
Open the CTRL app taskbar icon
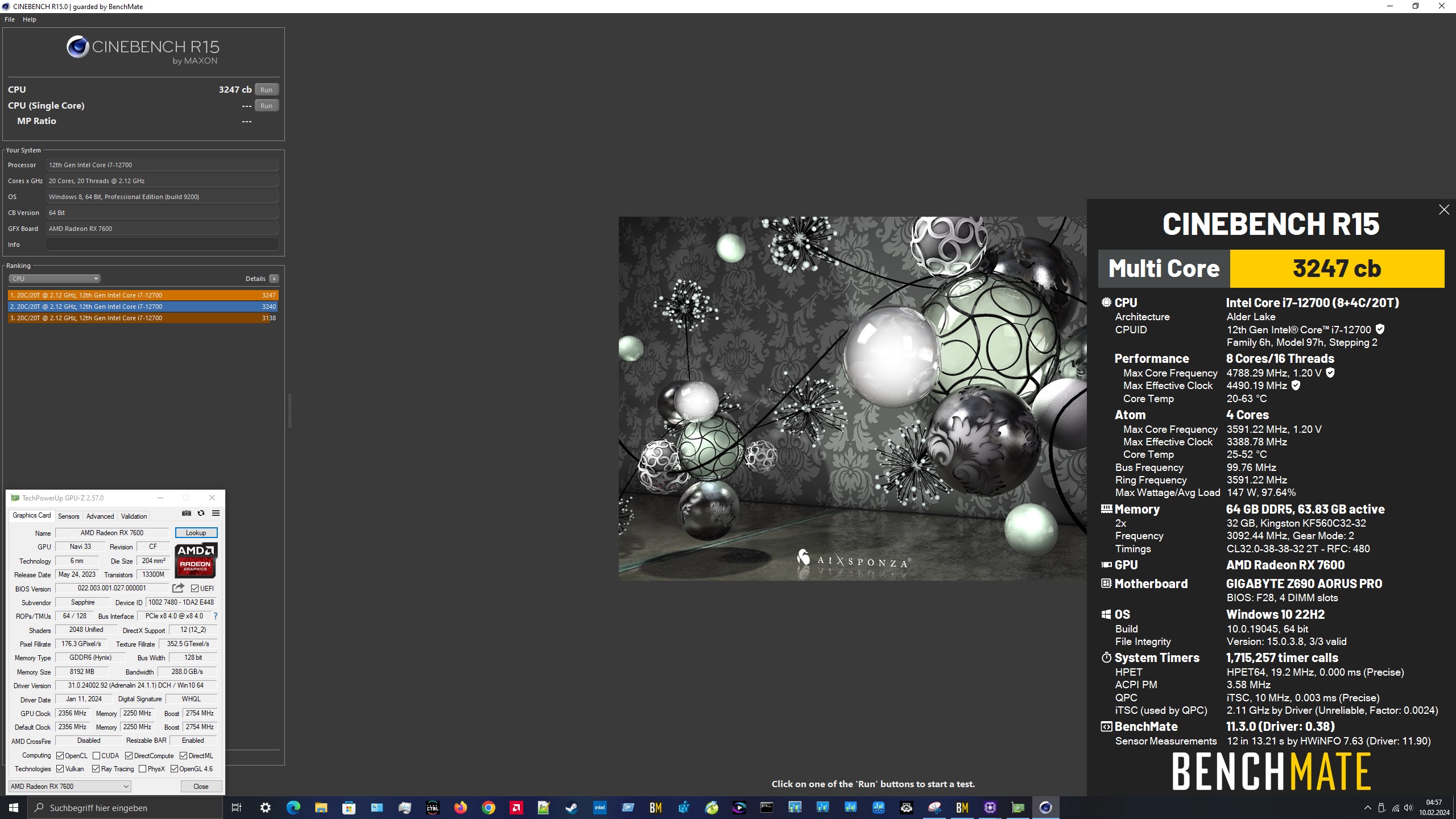432,808
